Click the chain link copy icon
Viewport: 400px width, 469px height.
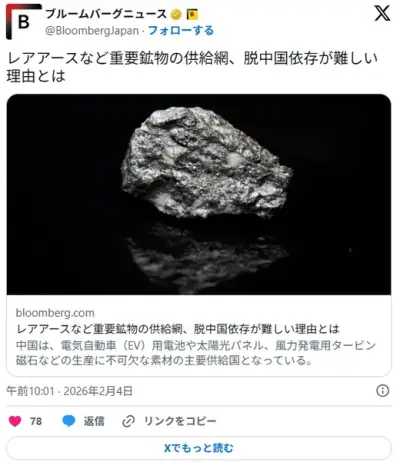point(128,421)
